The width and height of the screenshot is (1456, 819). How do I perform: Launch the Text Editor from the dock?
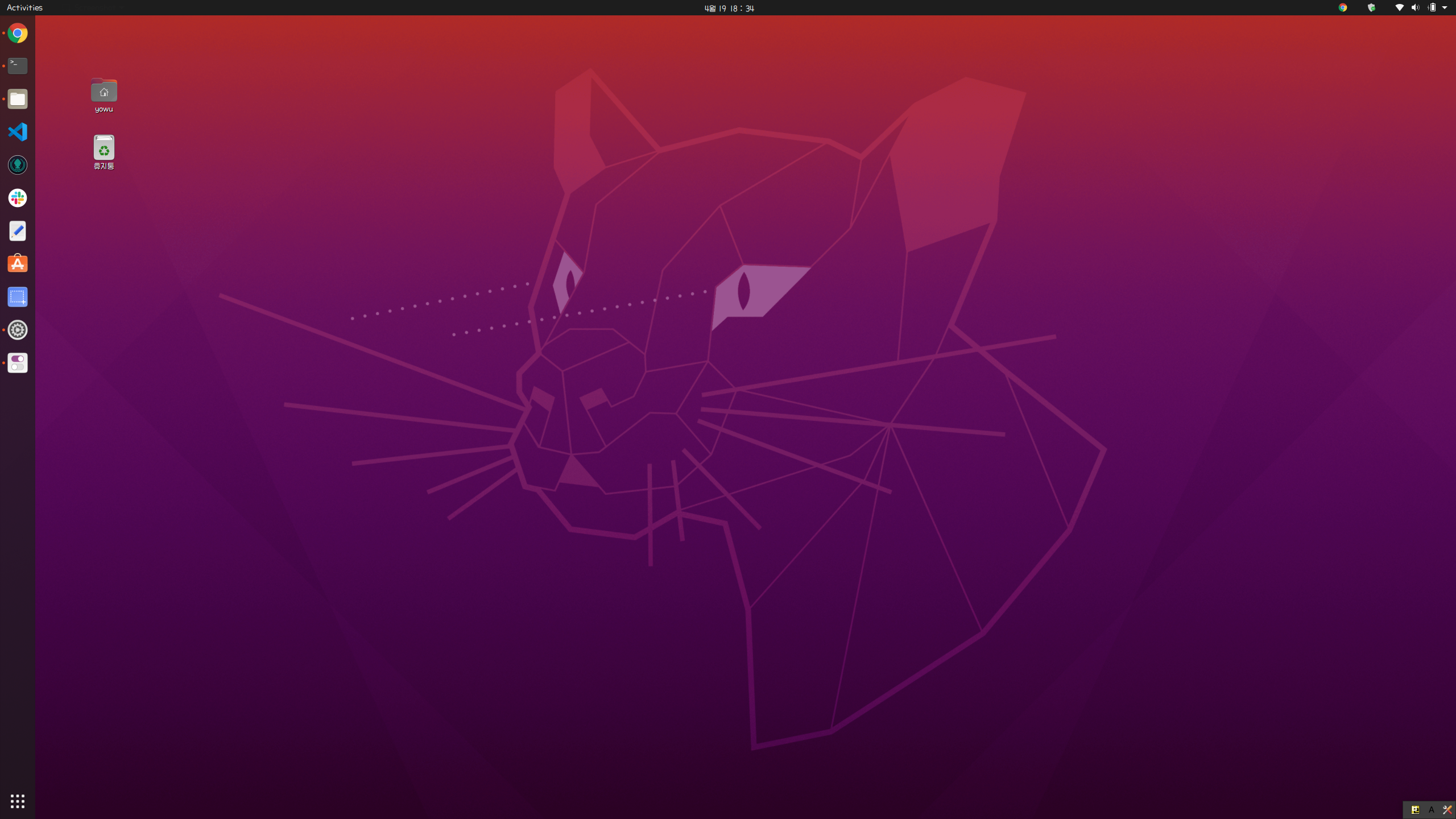click(x=18, y=231)
